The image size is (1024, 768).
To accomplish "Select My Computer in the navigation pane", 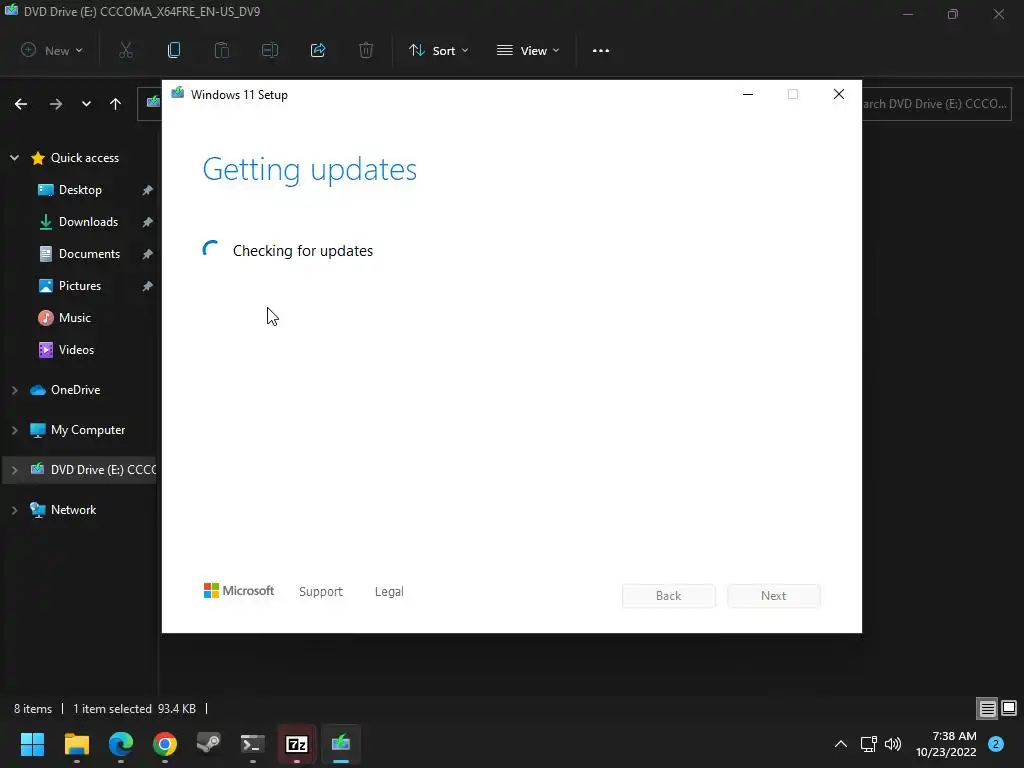I will 88,430.
